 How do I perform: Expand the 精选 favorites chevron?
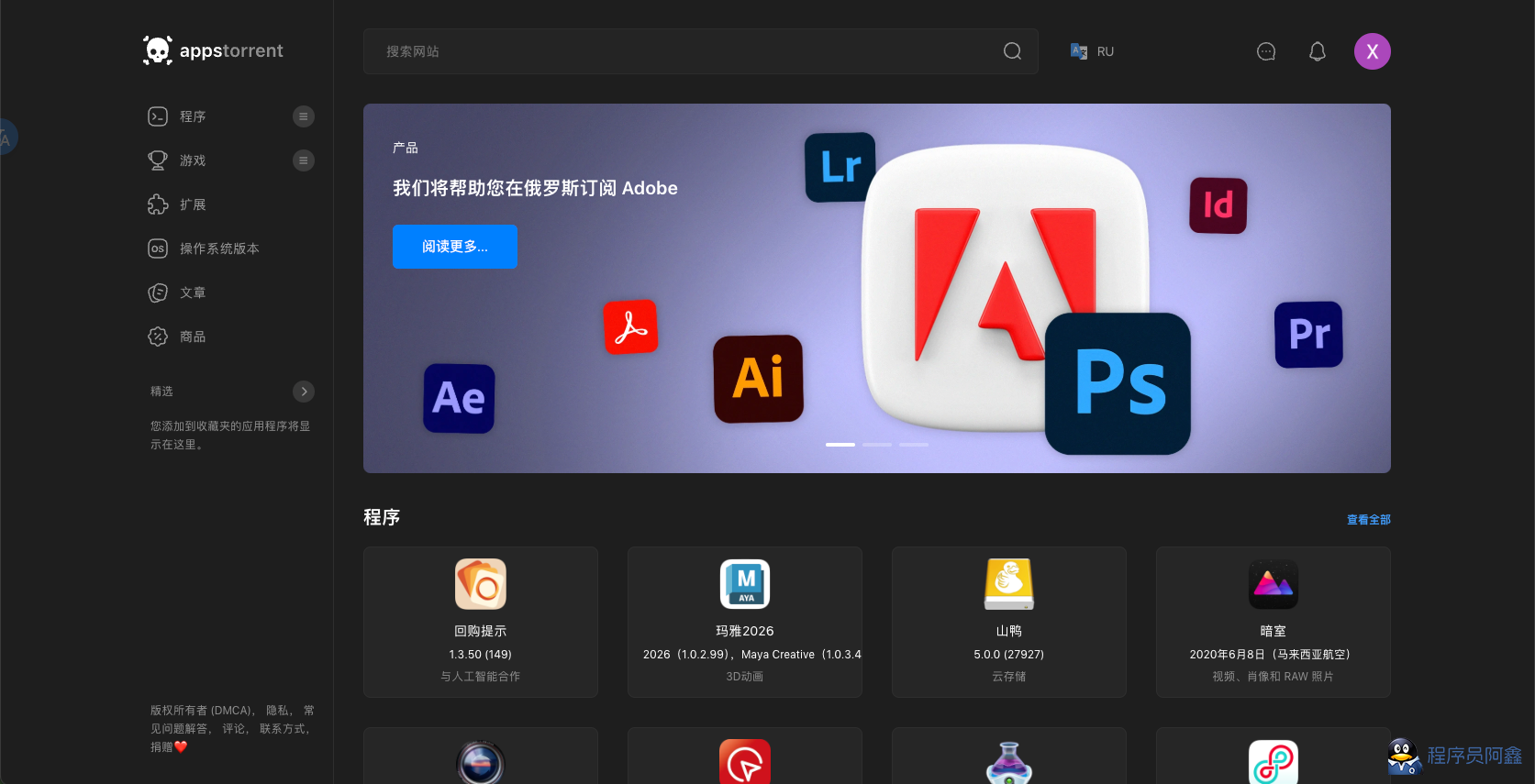[x=304, y=392]
